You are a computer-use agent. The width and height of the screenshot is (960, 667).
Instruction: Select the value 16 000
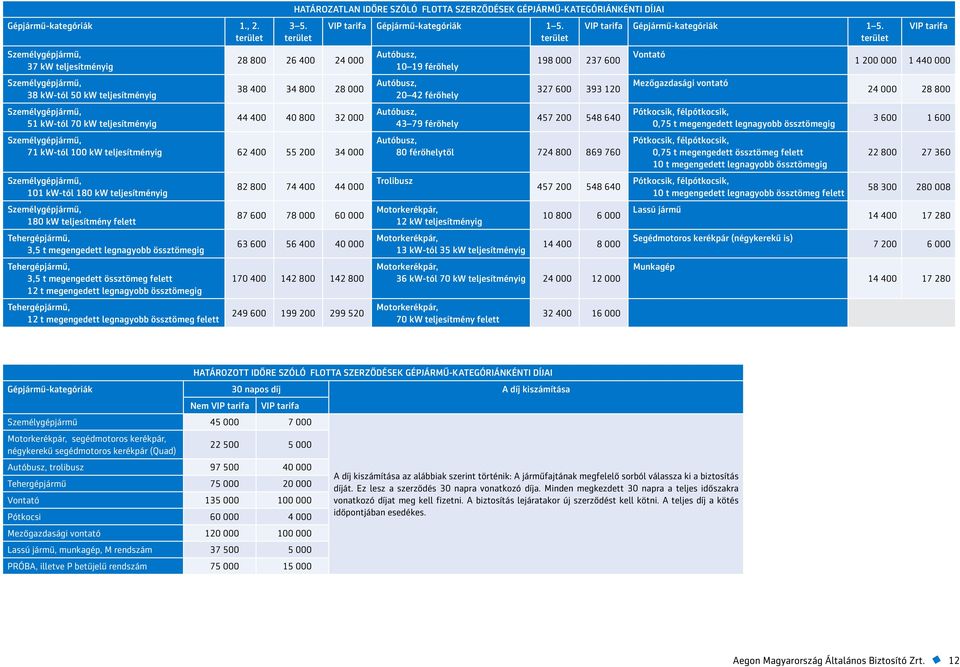coord(606,314)
